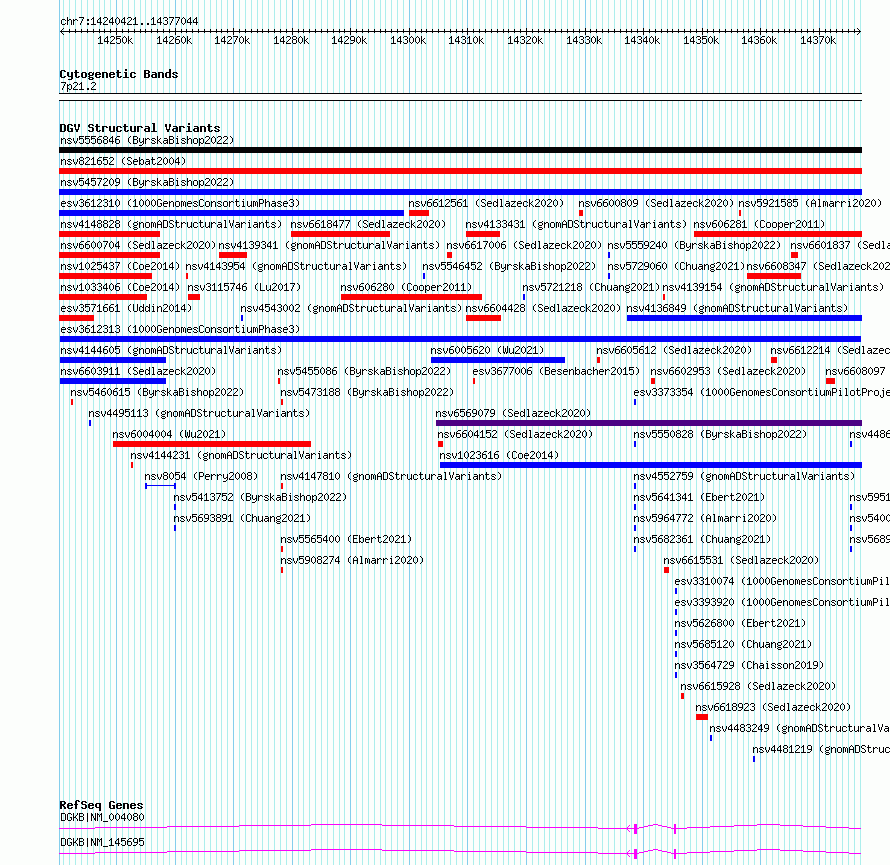890x865 pixels.
Task: Select nsv6615531 (Sedlazeck2020) label
Action: (x=741, y=560)
